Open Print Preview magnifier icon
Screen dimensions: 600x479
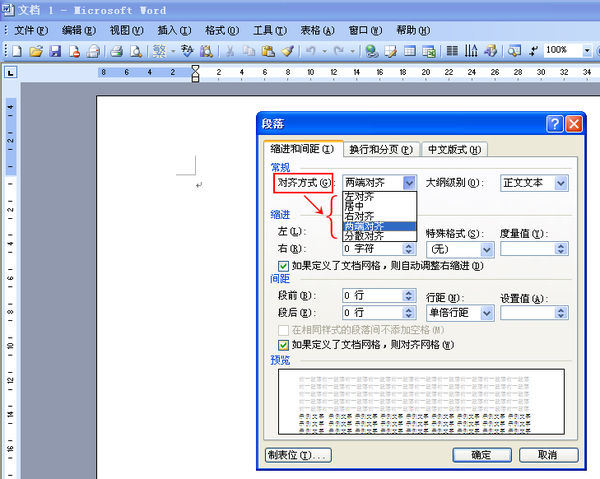tap(136, 51)
